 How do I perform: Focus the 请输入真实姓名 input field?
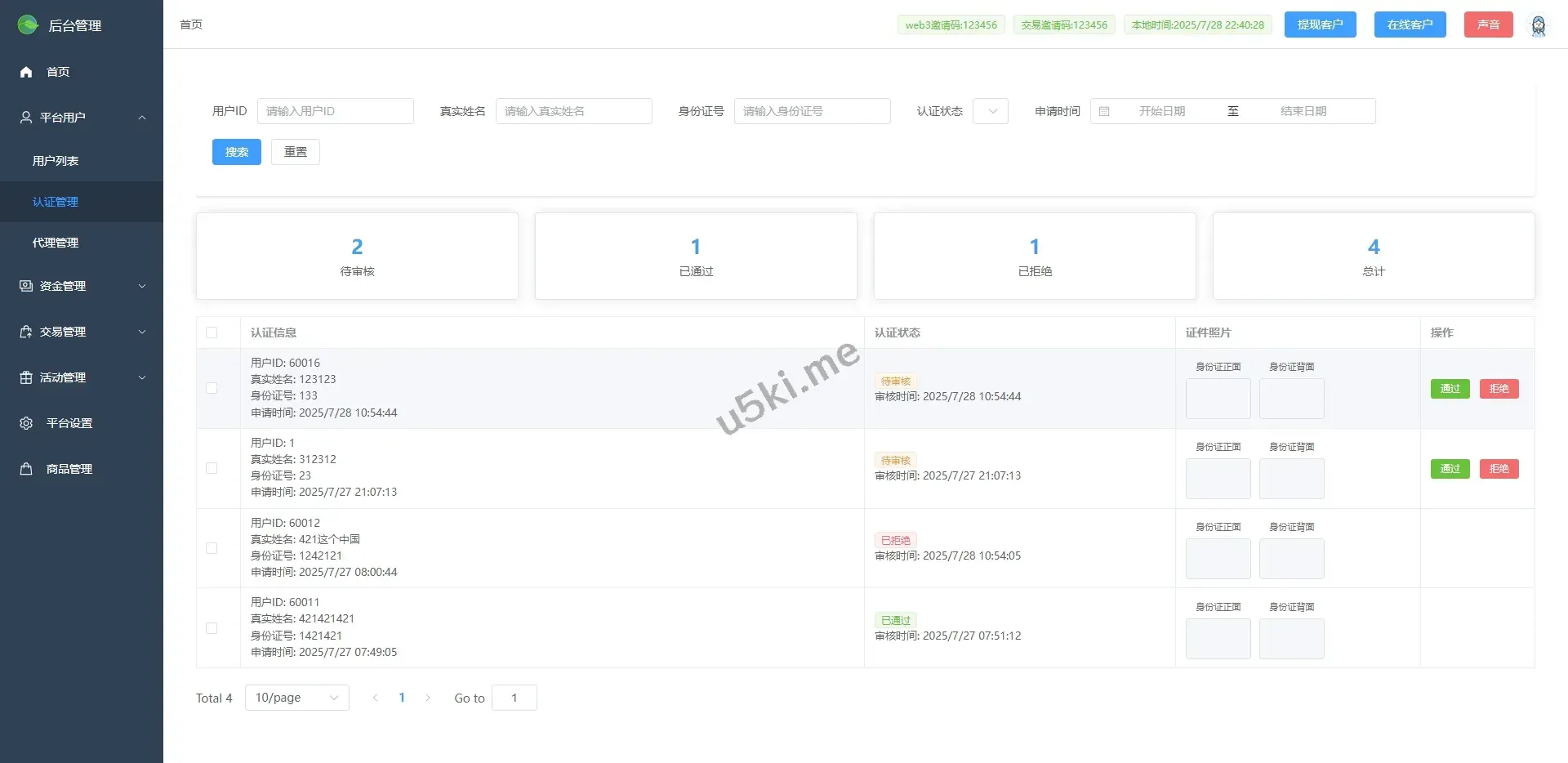coord(573,111)
